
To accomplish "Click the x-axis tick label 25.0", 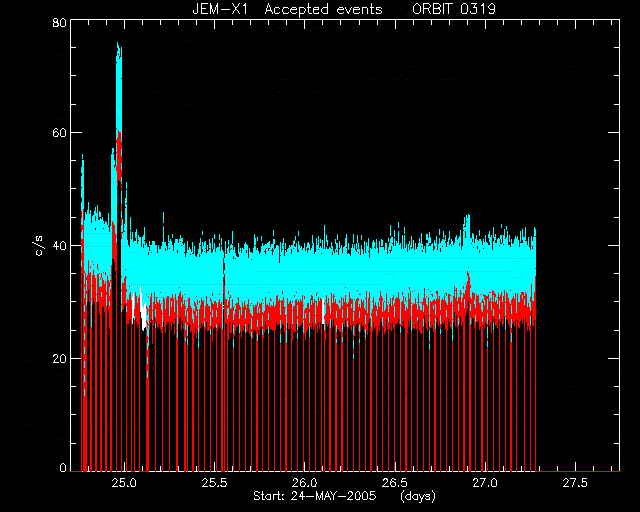I will point(124,483).
